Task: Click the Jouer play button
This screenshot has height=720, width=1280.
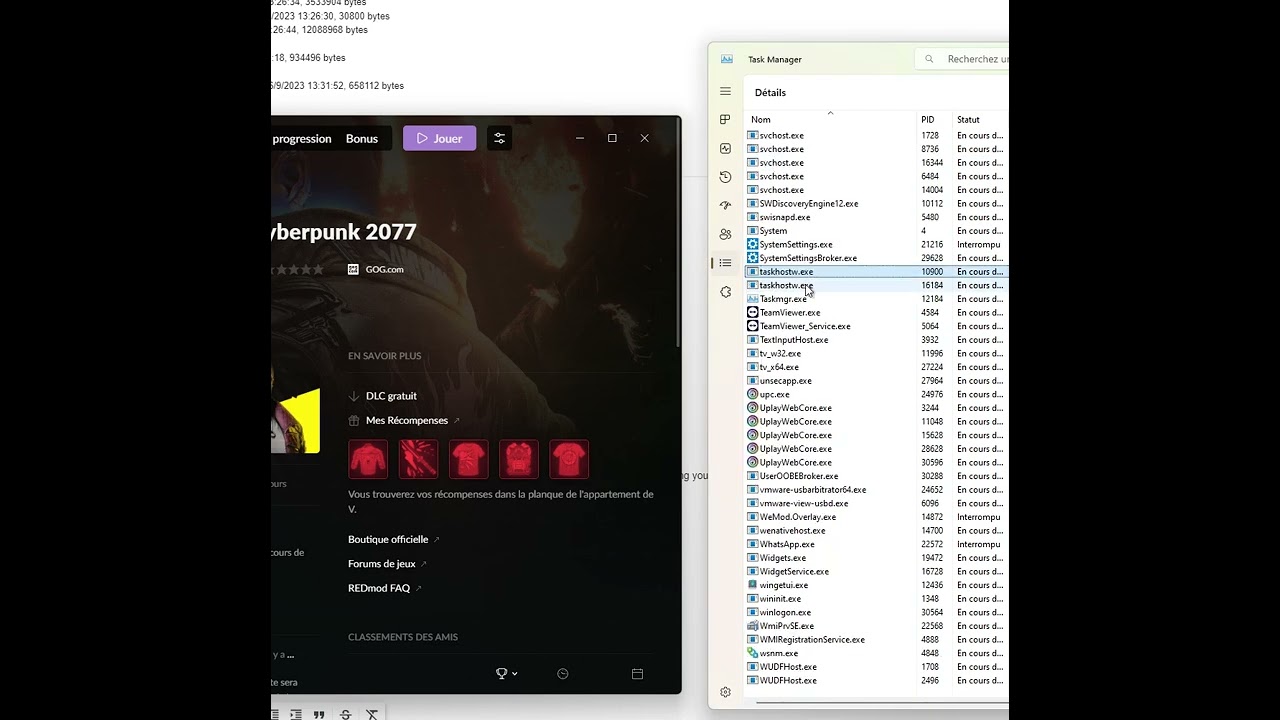Action: point(439,138)
